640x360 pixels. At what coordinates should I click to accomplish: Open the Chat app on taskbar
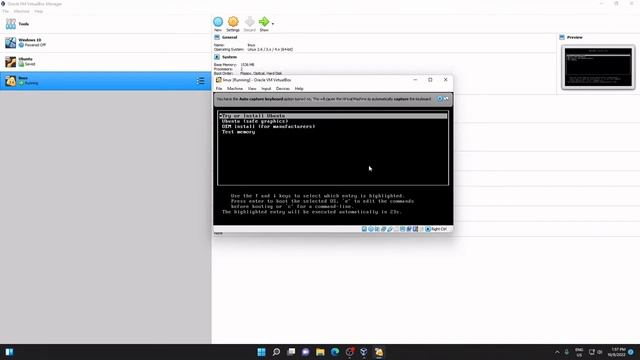point(306,352)
